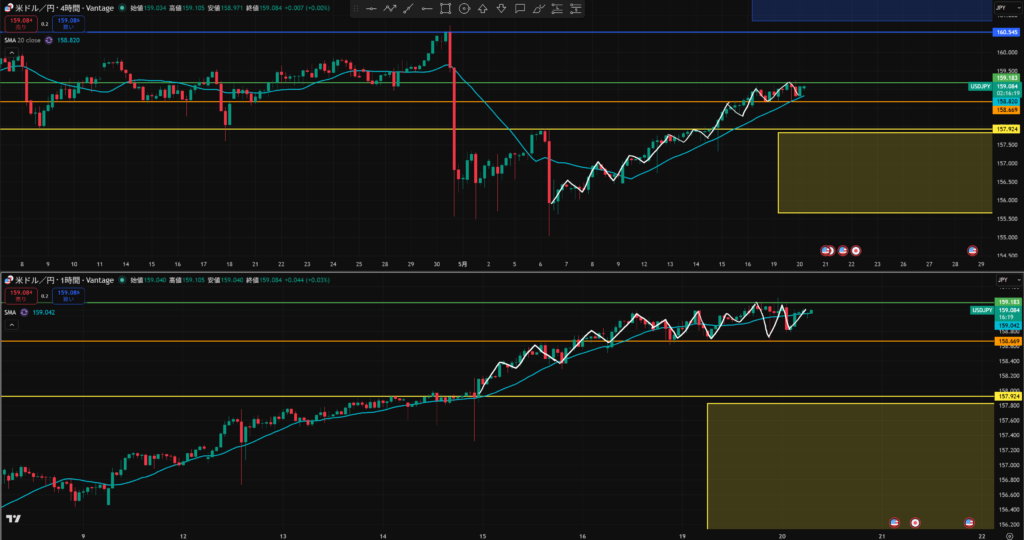Click the SMA 20 close indicator label
Image resolution: width=1024 pixels, height=540 pixels.
point(22,40)
